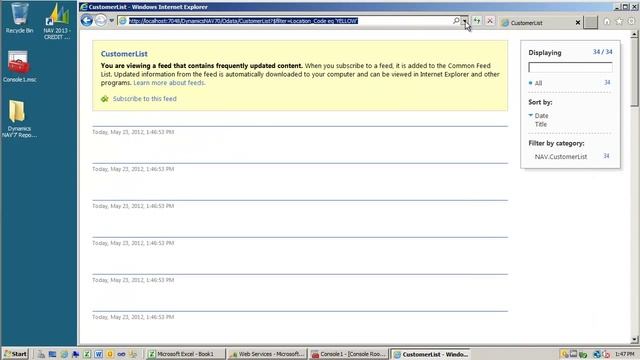Open the NAV 2013 CREDIT desktop shortcut
The height and width of the screenshot is (360, 640).
point(57,21)
